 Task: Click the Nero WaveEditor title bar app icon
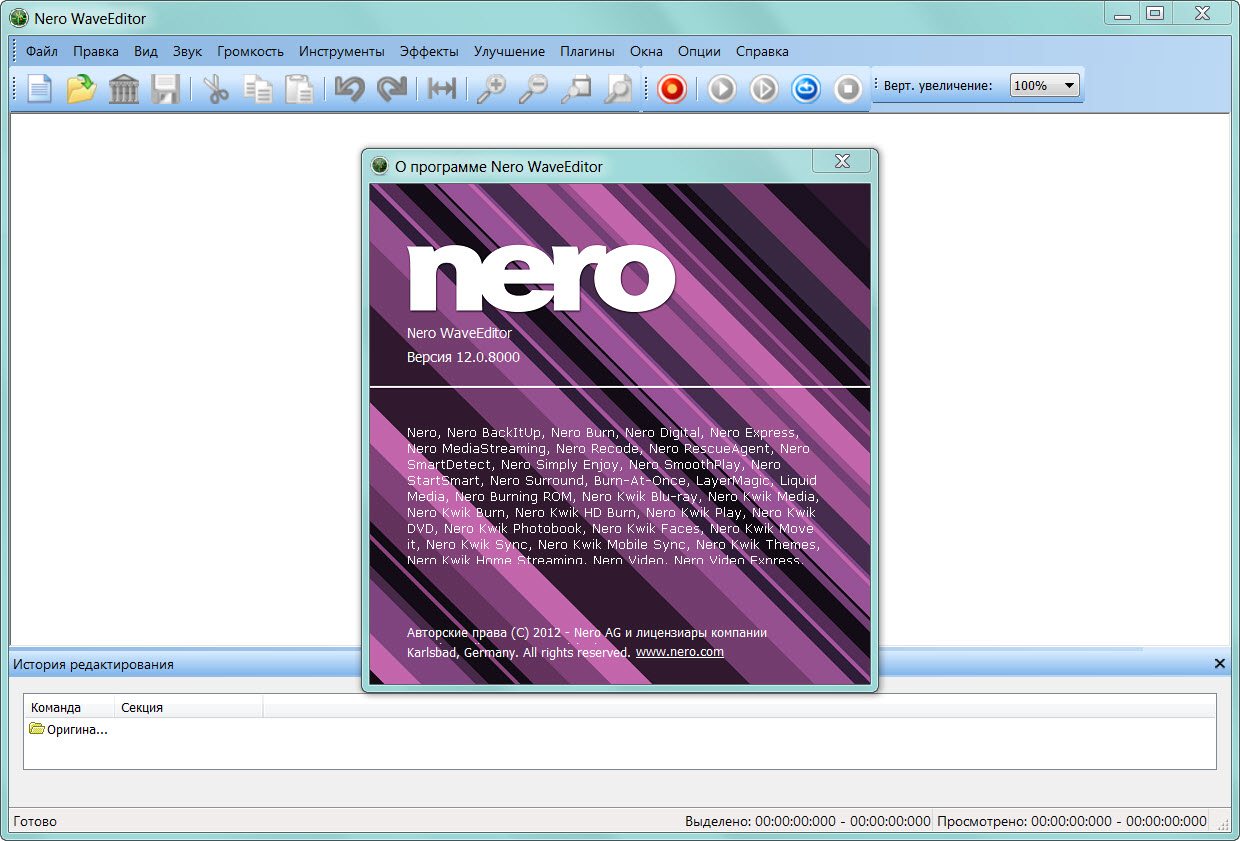(18, 18)
